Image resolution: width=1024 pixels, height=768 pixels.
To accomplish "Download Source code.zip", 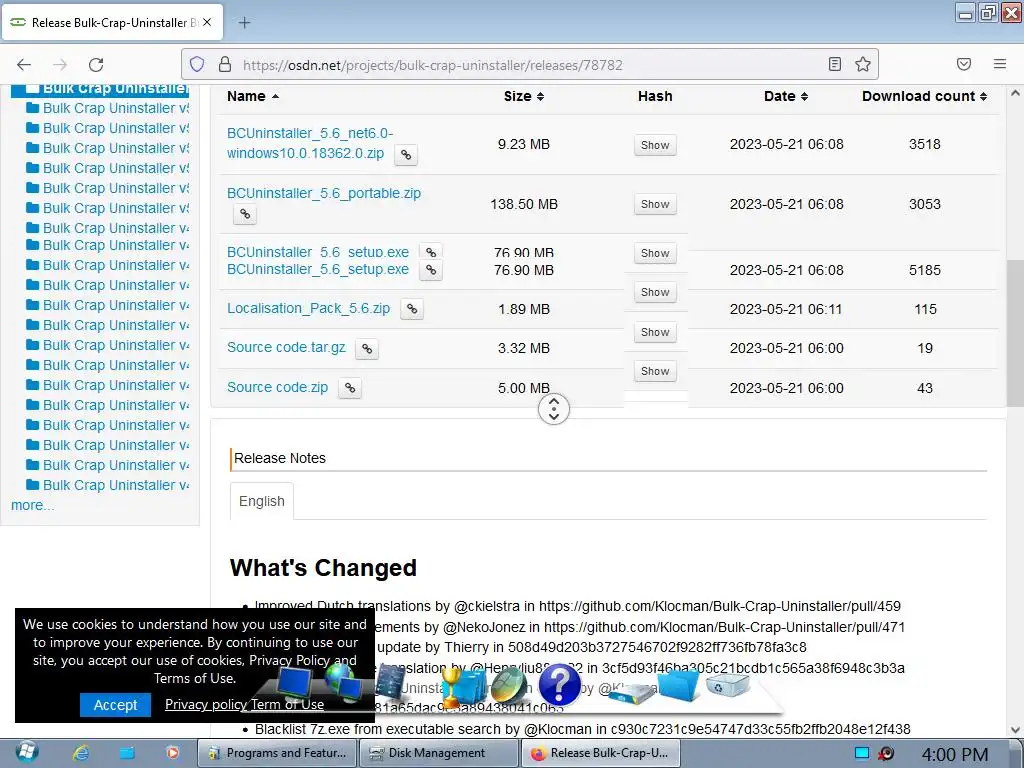I will point(278,387).
